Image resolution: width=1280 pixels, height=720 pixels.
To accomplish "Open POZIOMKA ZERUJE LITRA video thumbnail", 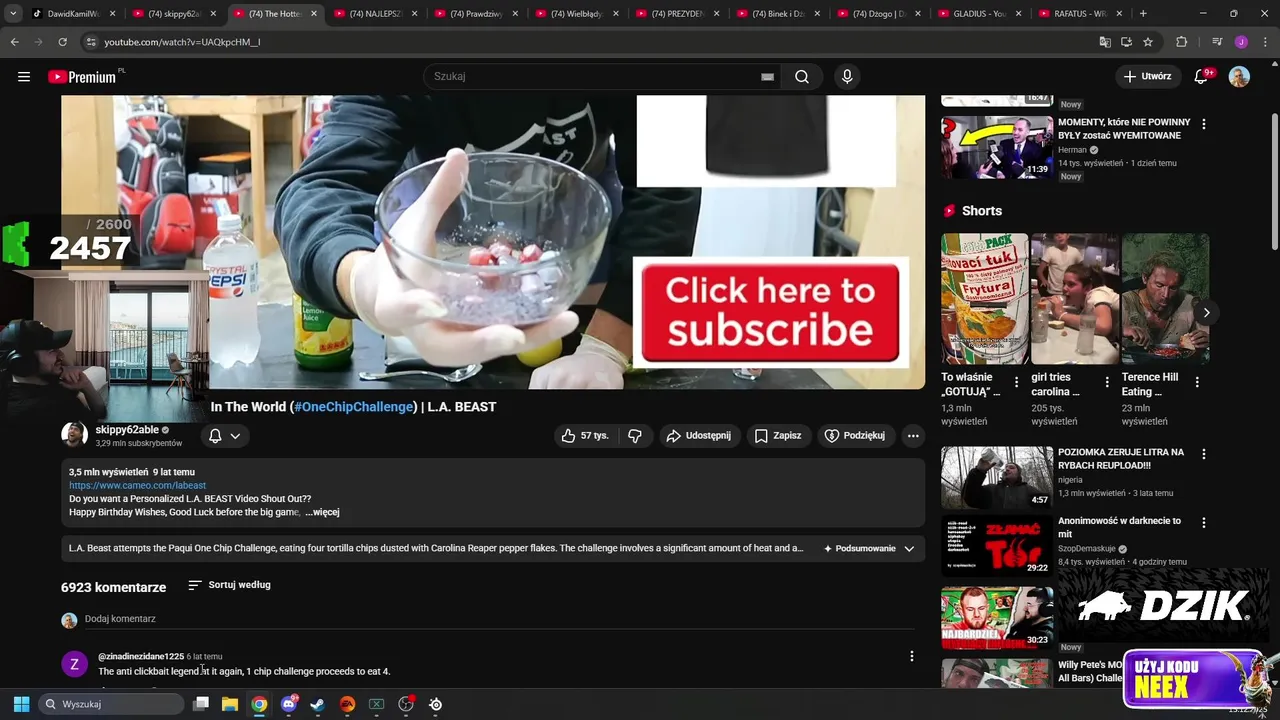I will [x=997, y=477].
